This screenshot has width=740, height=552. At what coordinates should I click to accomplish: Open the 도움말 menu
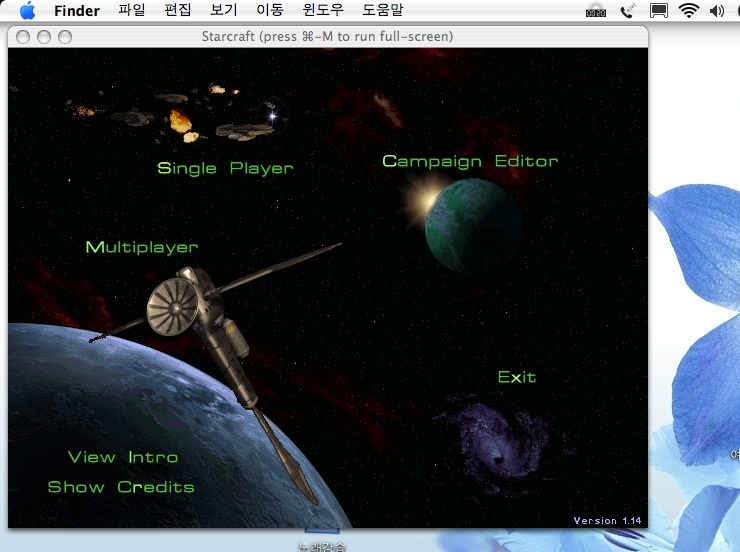point(383,10)
